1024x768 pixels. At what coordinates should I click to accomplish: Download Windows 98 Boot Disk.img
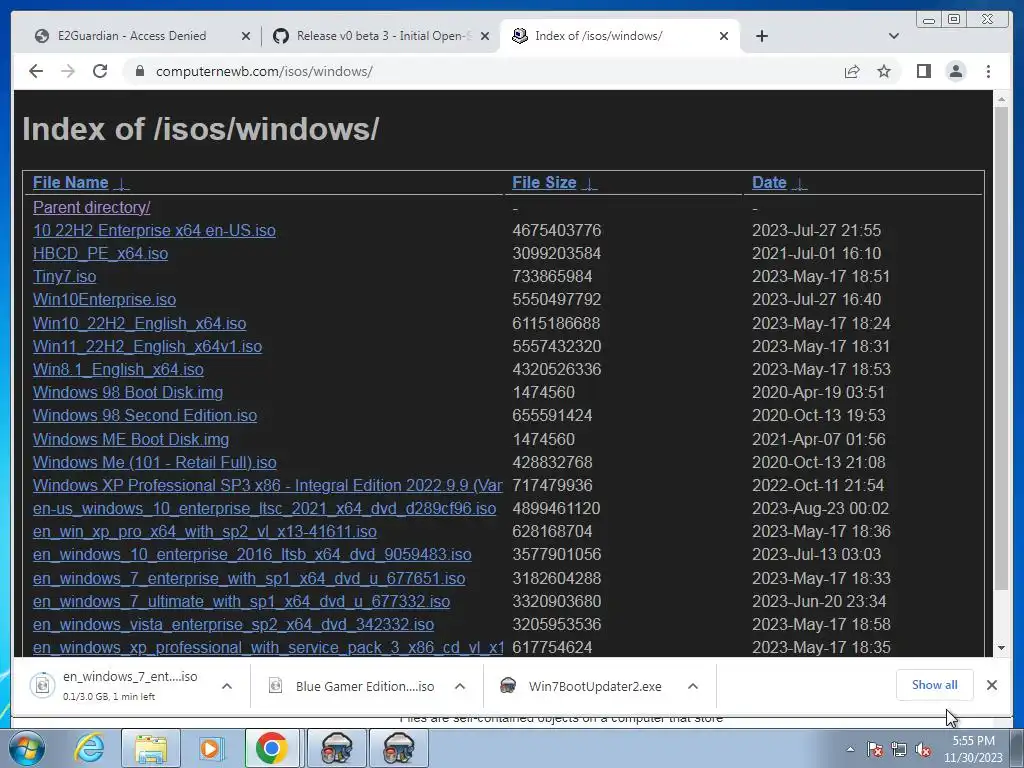[x=128, y=392]
